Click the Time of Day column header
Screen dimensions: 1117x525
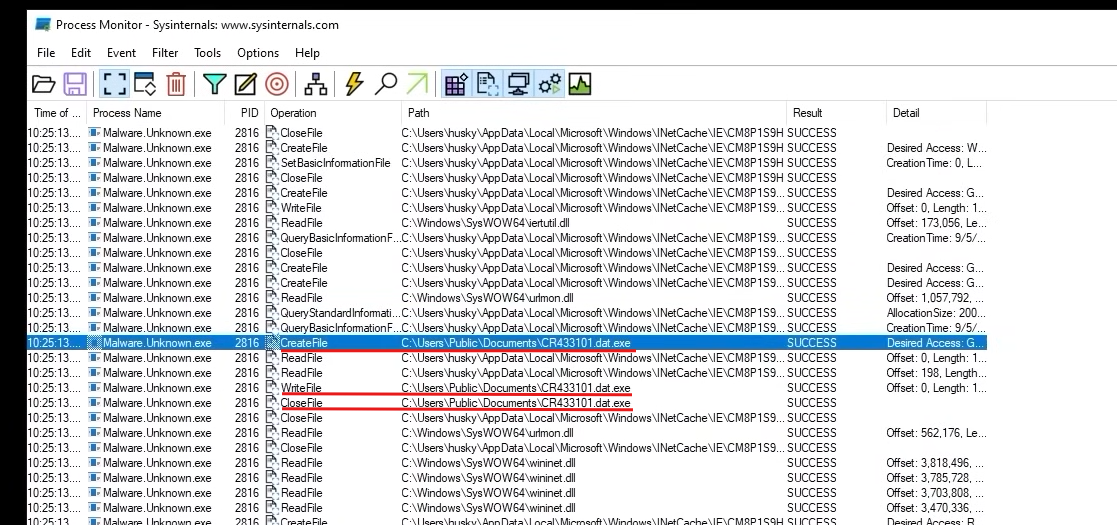57,113
